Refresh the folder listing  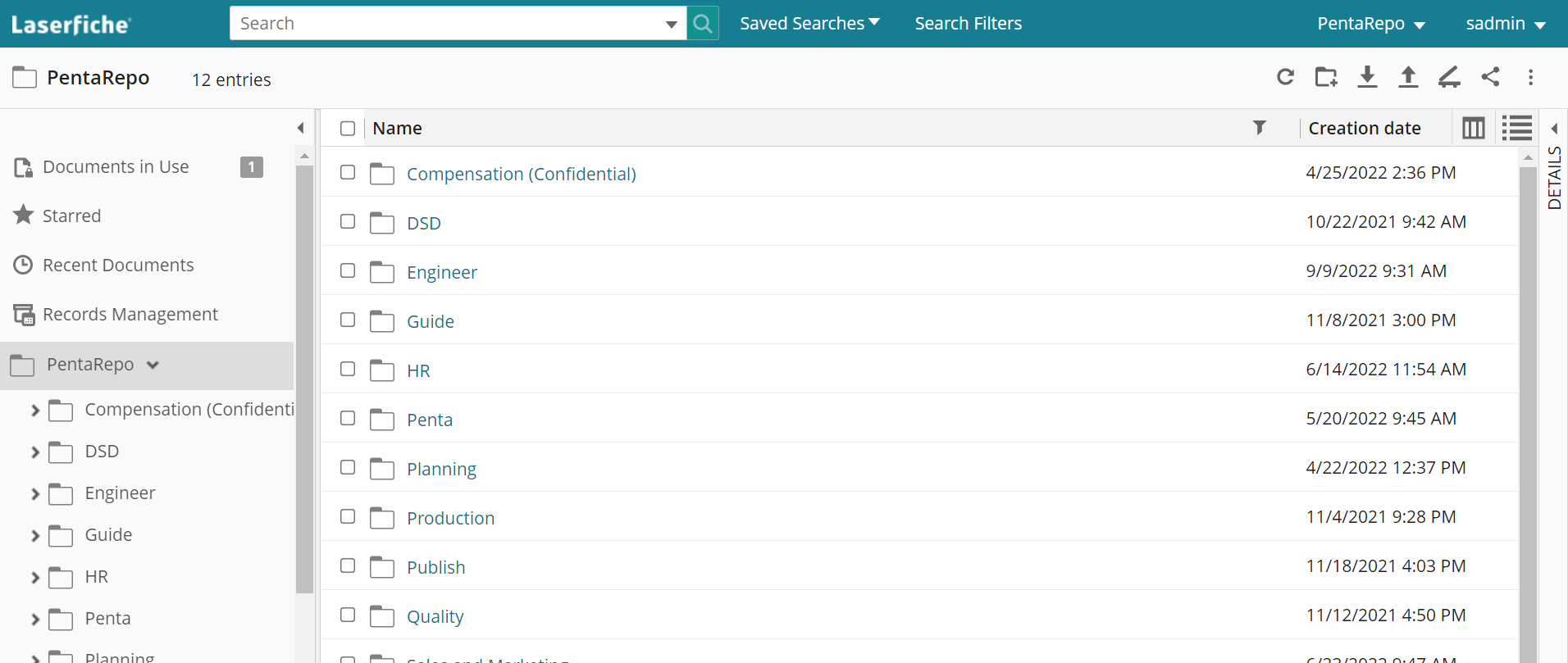click(1285, 77)
